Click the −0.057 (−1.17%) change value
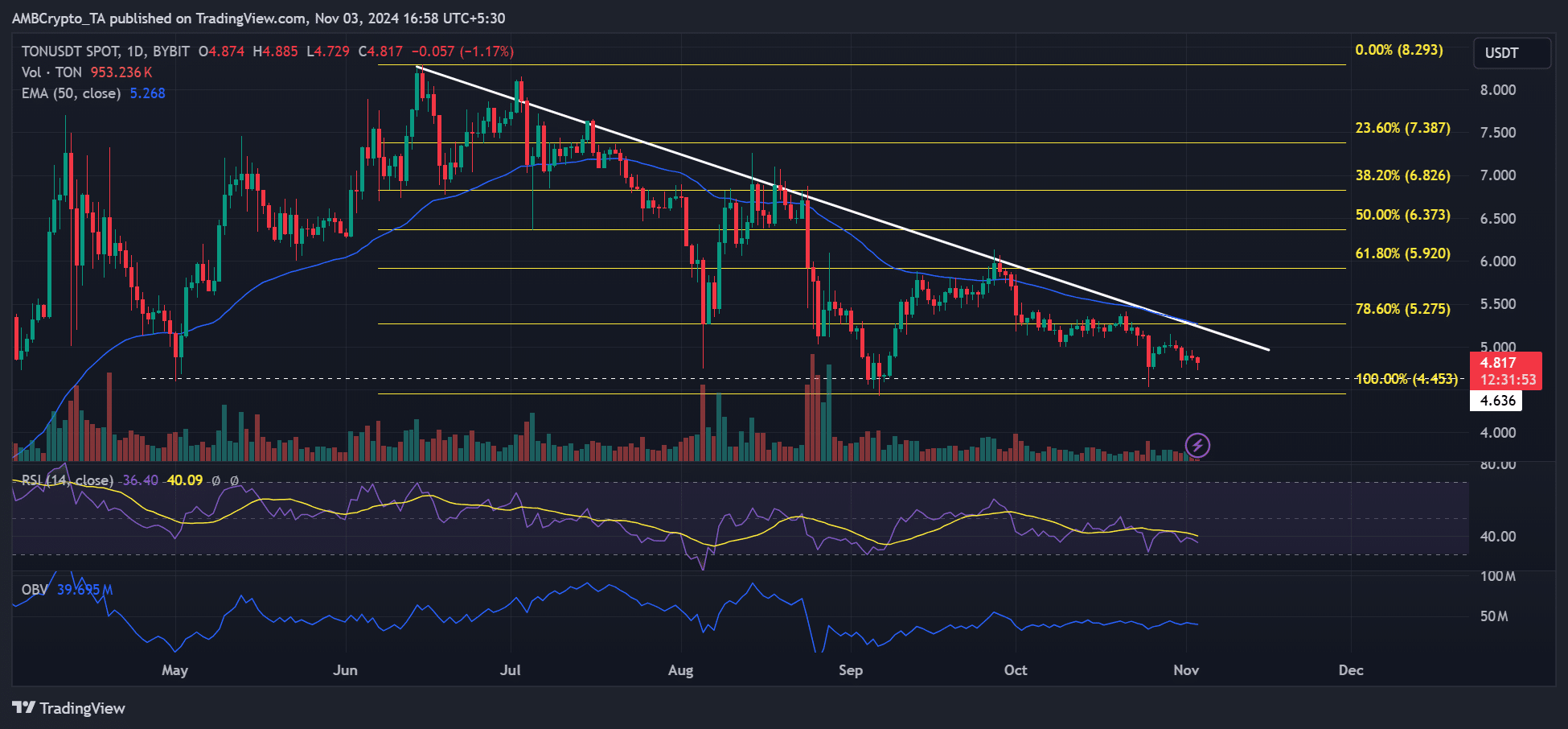This screenshot has height=729, width=1568. pos(462,51)
